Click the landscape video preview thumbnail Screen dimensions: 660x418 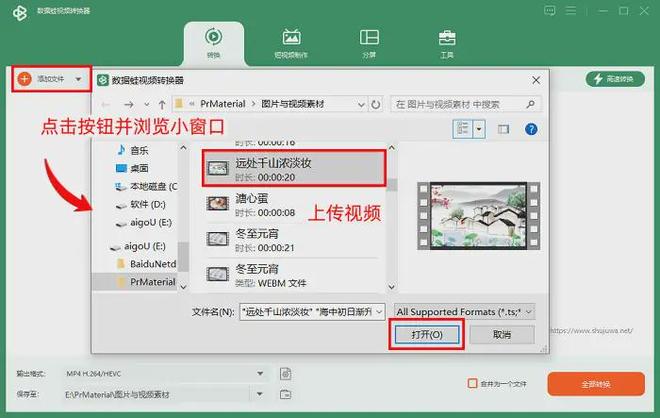click(x=479, y=216)
